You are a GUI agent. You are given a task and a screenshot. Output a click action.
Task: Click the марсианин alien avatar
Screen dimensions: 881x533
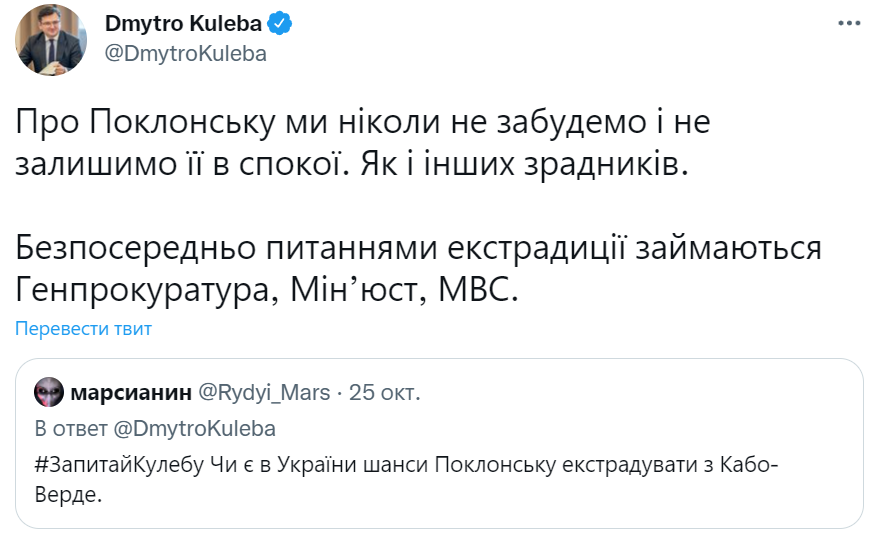[x=48, y=392]
